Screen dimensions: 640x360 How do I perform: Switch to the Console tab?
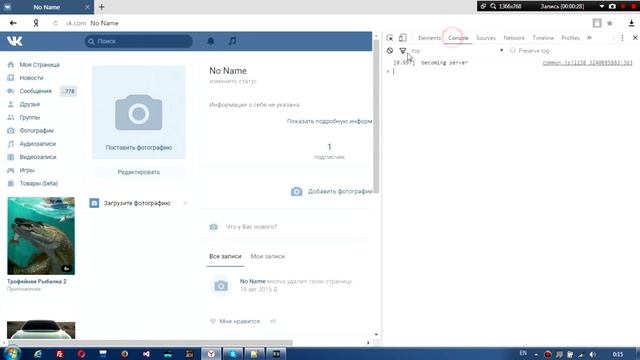point(458,38)
